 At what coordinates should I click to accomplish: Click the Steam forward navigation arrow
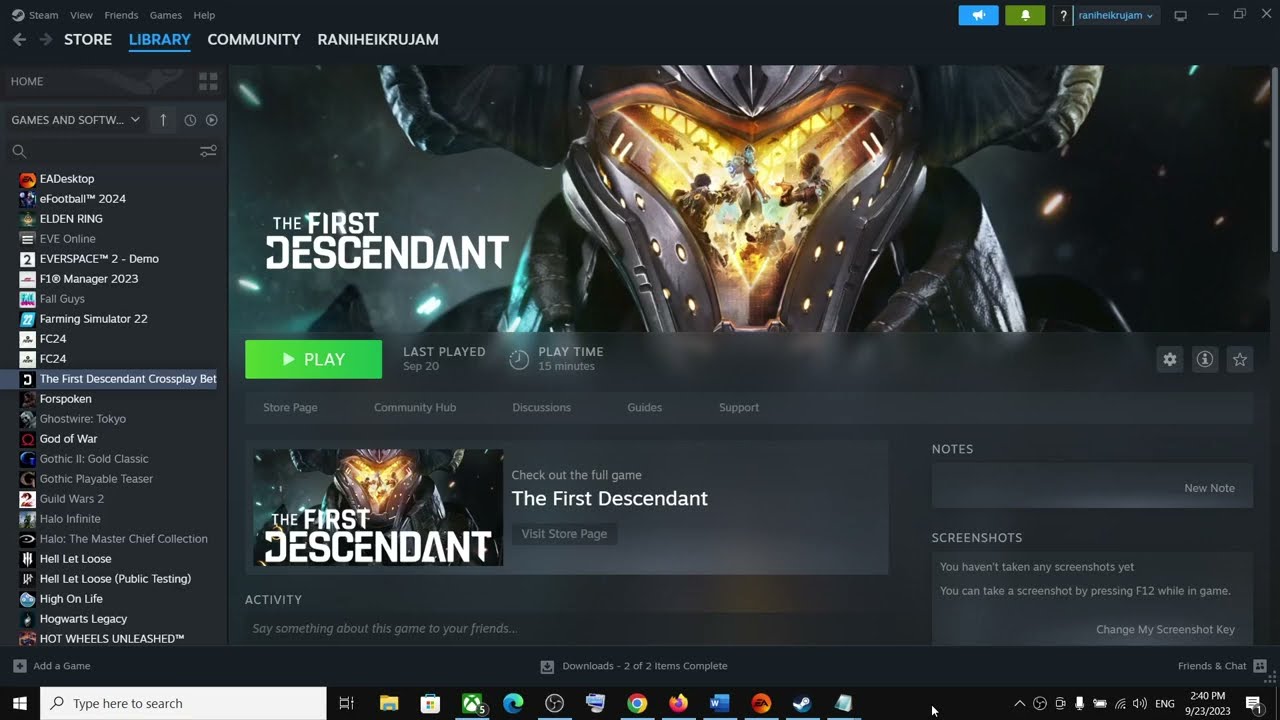coord(45,39)
